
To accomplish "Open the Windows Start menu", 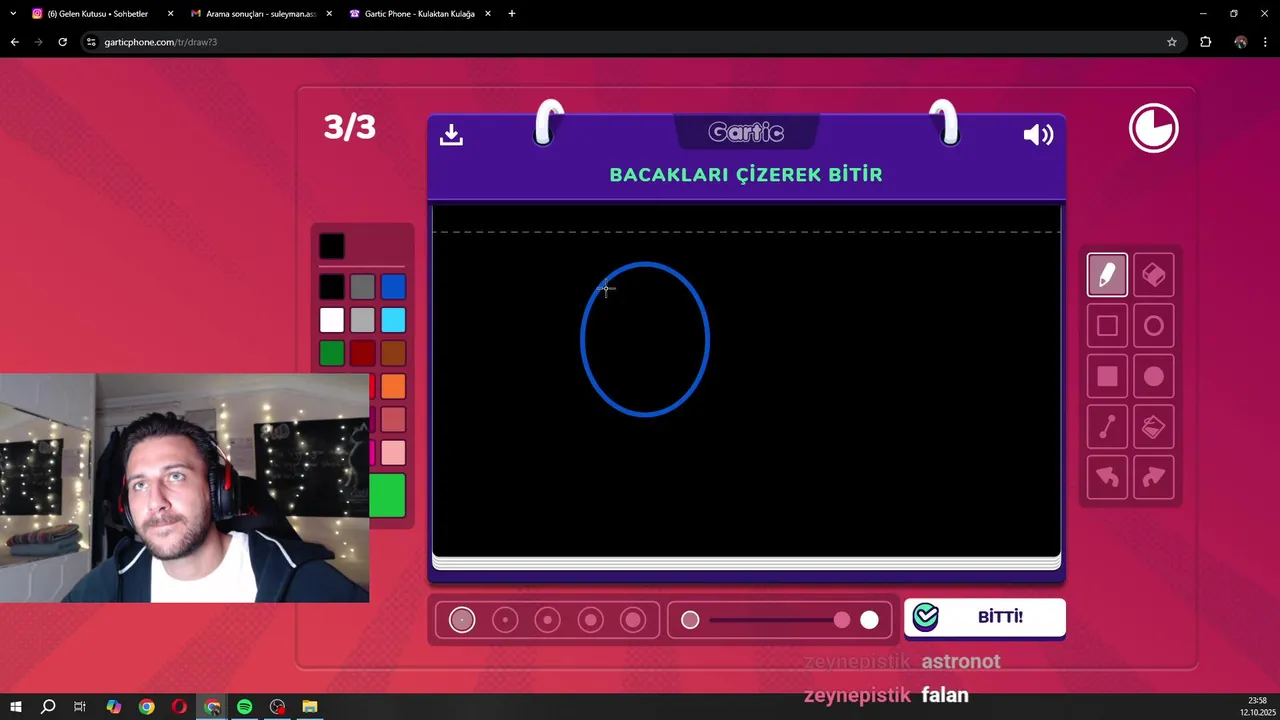I will [16, 707].
